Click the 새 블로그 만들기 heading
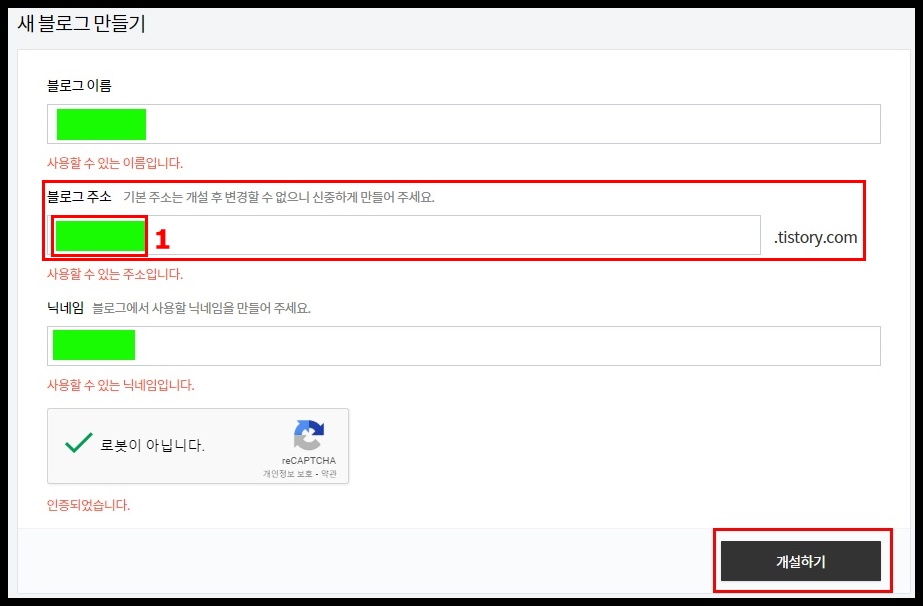This screenshot has width=923, height=606. pyautogui.click(x=82, y=24)
